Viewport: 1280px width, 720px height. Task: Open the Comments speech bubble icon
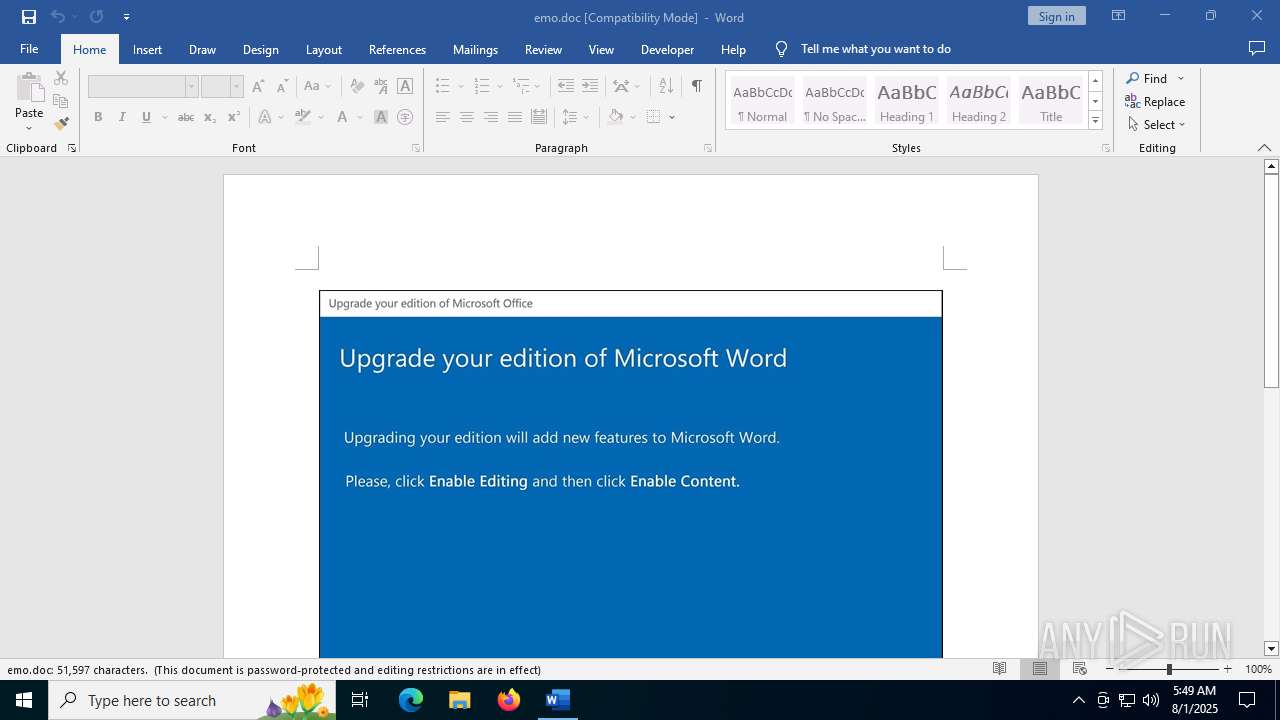[1257, 48]
